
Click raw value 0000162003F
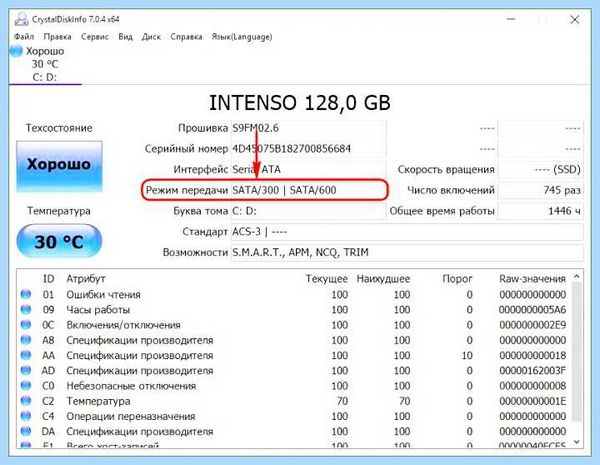coord(532,371)
